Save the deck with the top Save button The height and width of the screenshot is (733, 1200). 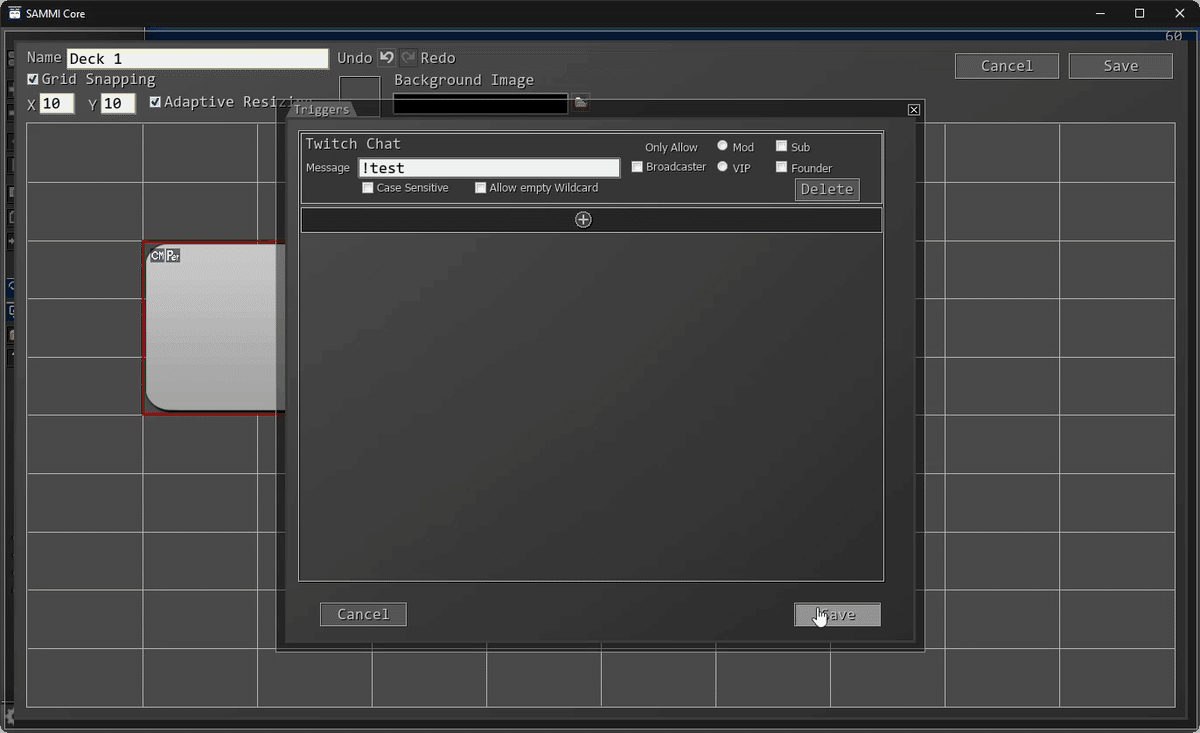click(1121, 66)
